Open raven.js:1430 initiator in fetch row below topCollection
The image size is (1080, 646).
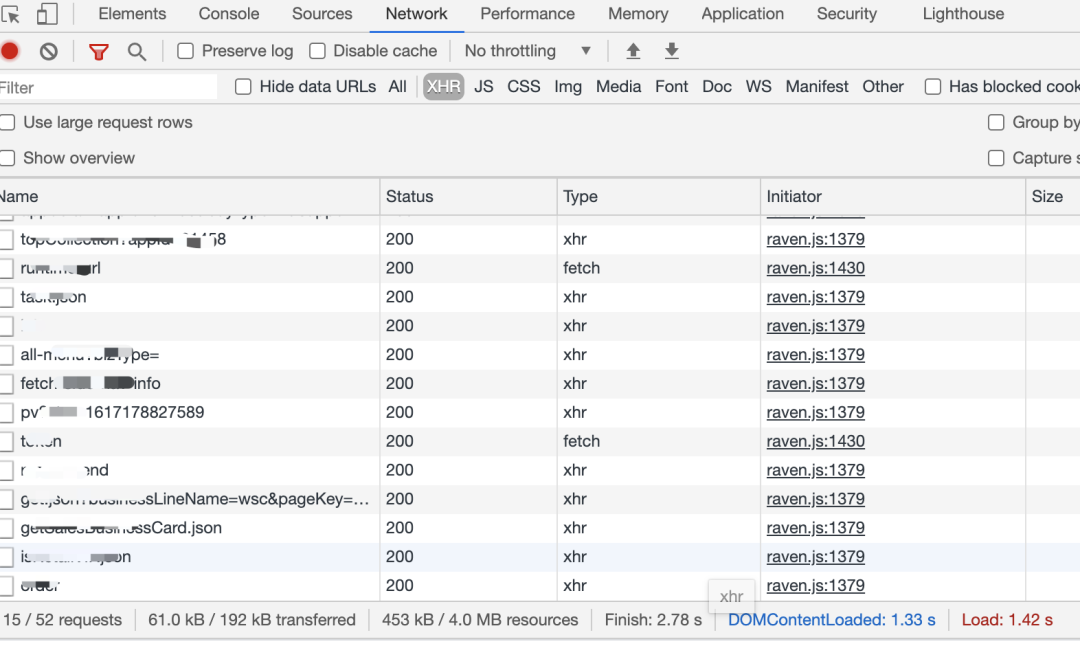(x=816, y=268)
